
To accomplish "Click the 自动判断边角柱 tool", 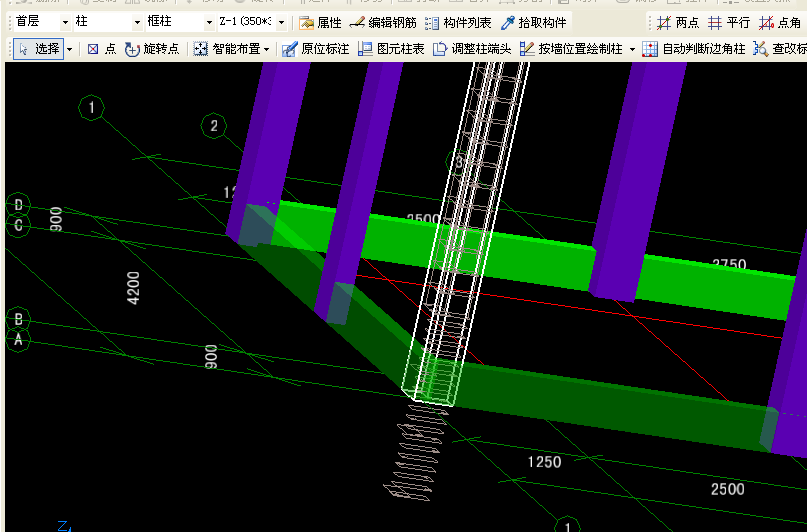I will pos(694,49).
